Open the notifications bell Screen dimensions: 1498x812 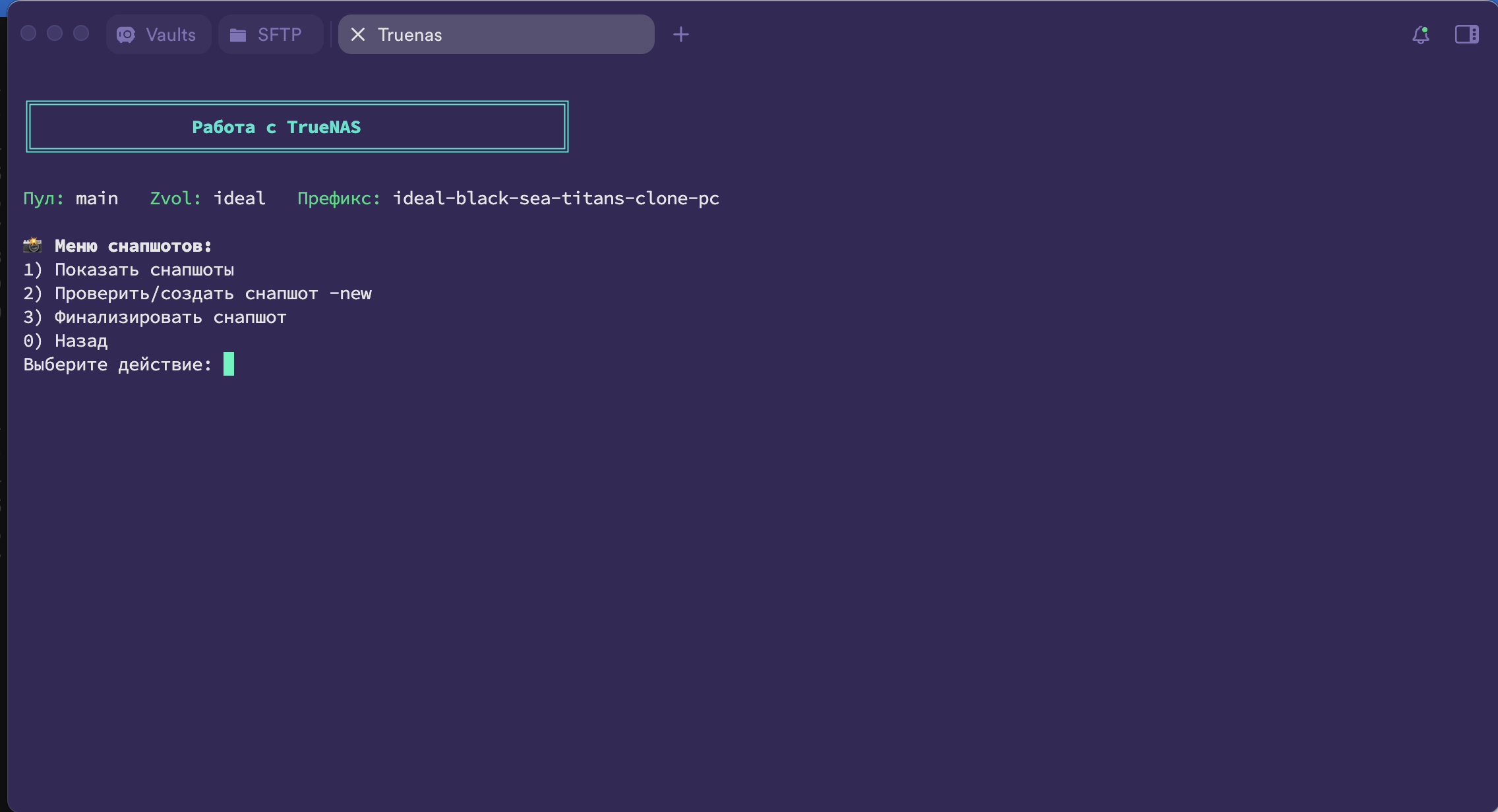point(1421,35)
